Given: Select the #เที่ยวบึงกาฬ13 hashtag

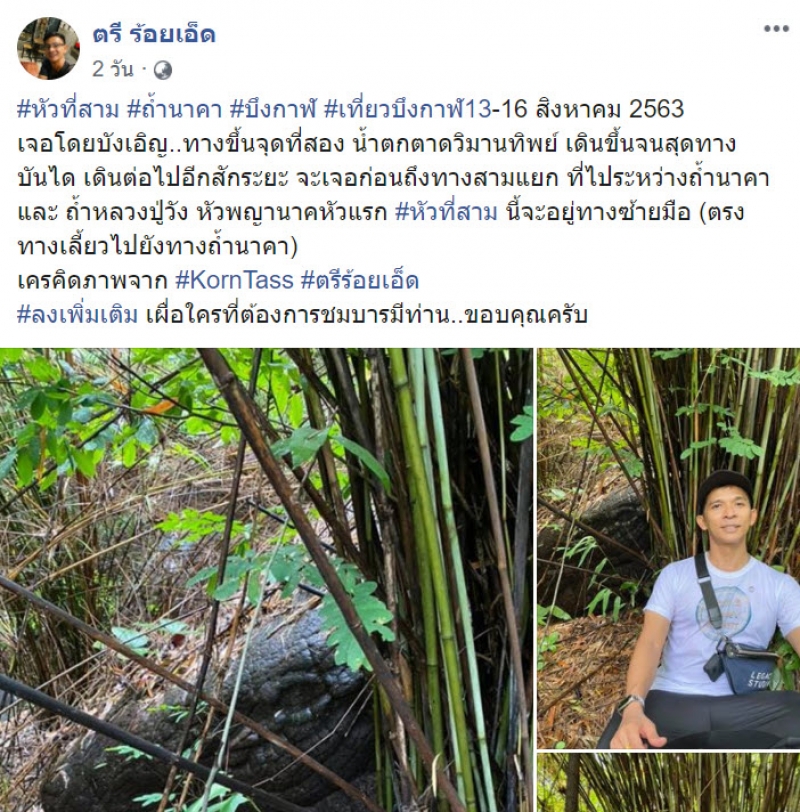Looking at the screenshot, I should (x=407, y=109).
